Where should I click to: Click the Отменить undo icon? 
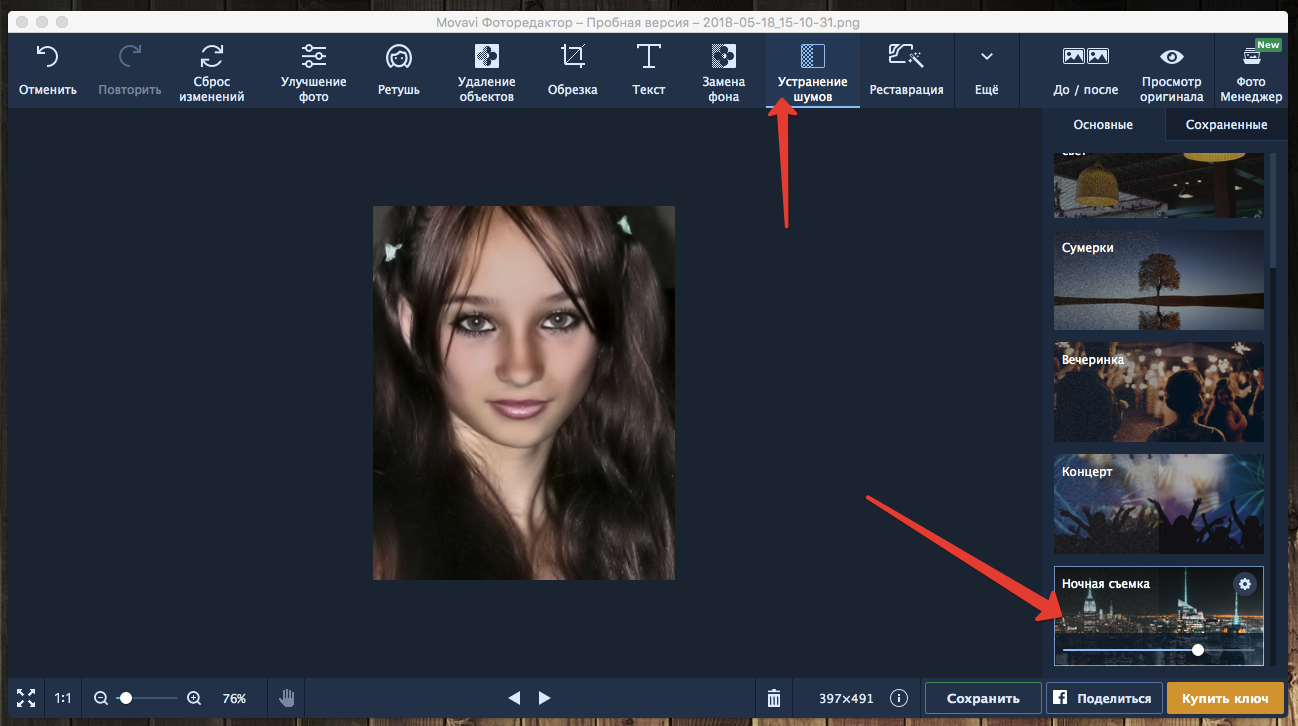47,57
